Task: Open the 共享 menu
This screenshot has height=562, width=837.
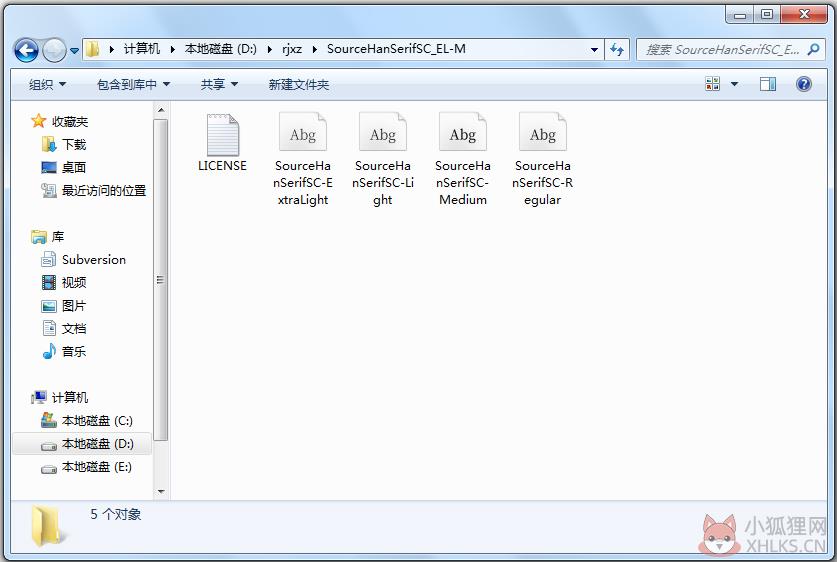Action: [219, 84]
